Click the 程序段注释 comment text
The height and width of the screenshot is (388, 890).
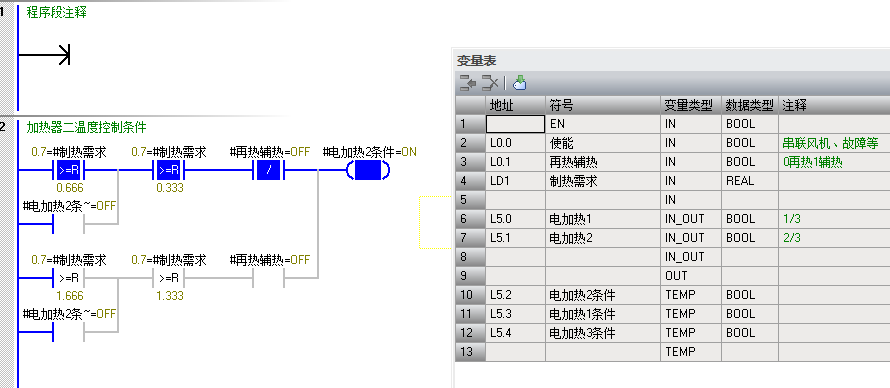57,12
